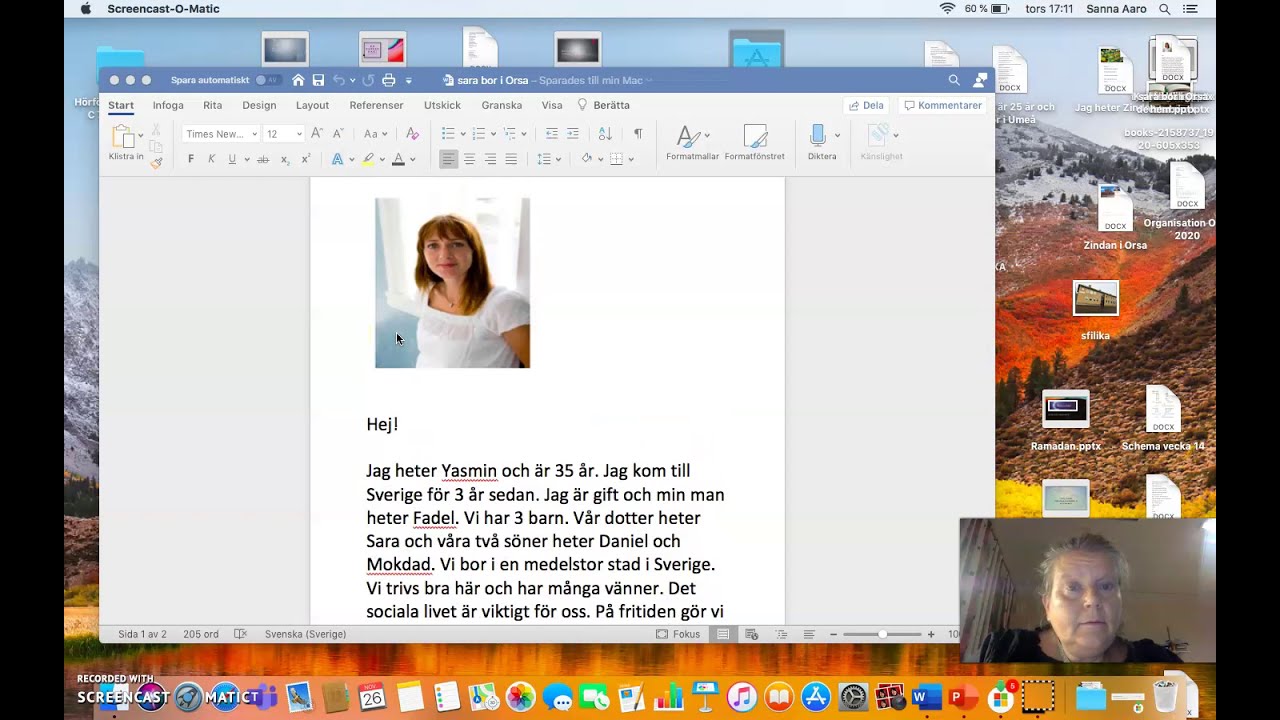Sort text A to Z icon

tap(605, 133)
